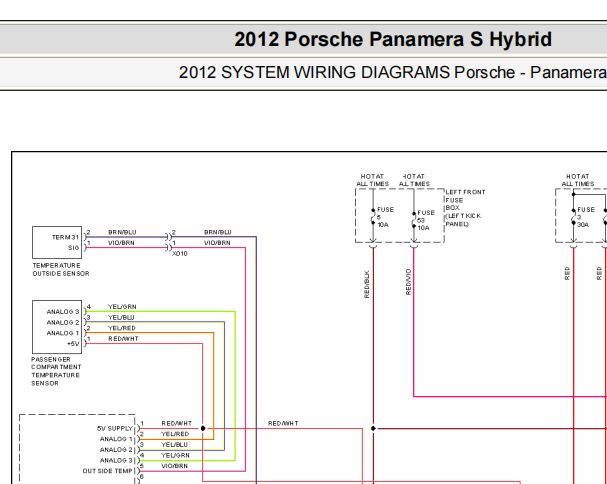Click "YEL/GRN" label at sensor pin 4
The width and height of the screenshot is (607, 484).
(122, 307)
